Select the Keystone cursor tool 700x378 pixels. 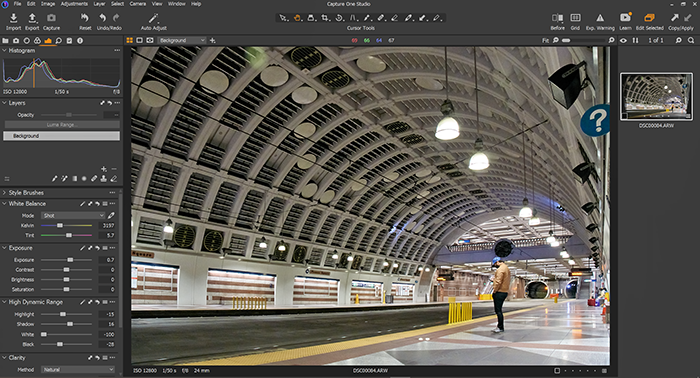[353, 18]
